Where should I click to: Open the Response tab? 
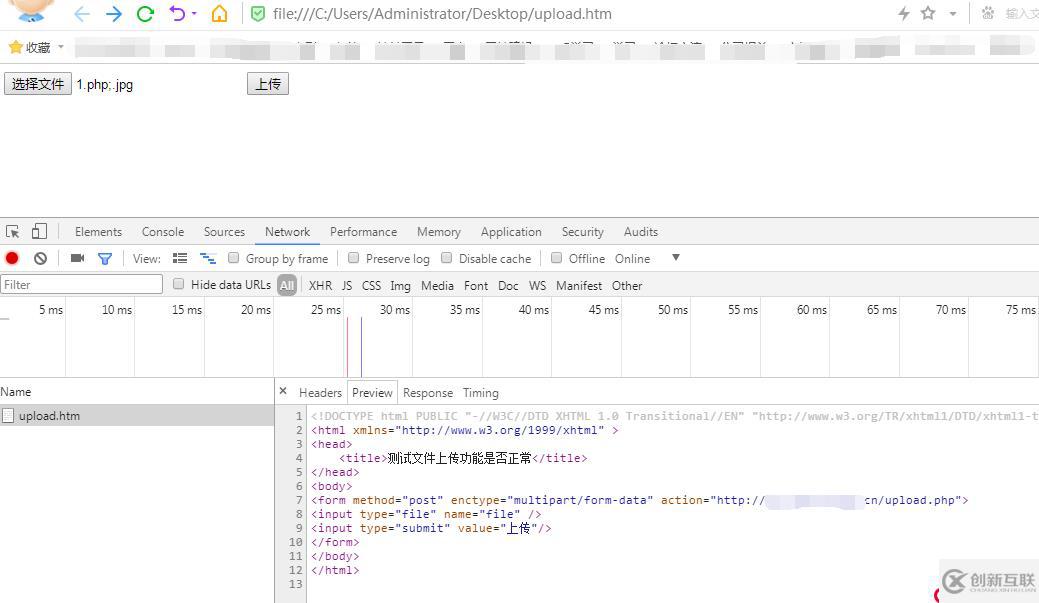click(428, 393)
